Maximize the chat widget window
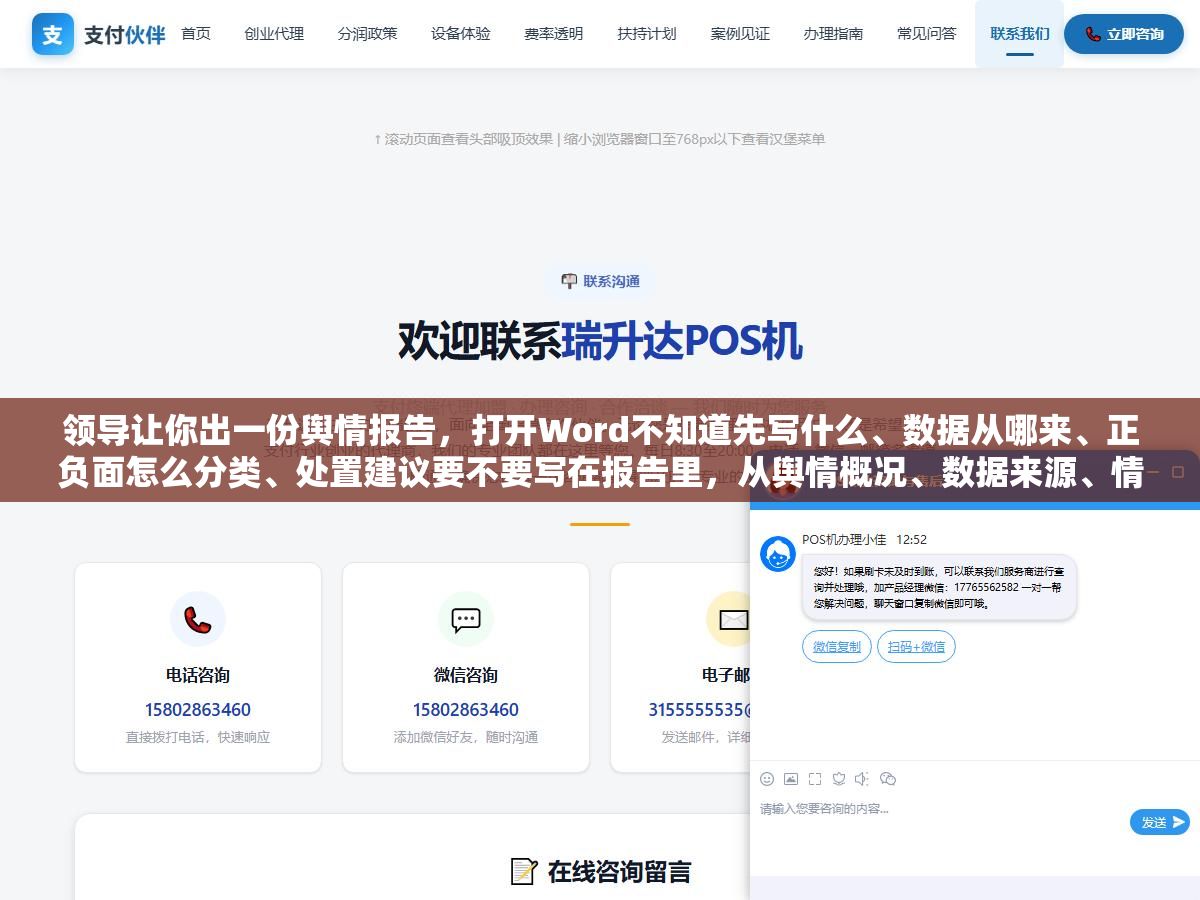Image resolution: width=1200 pixels, height=900 pixels. point(1178,471)
